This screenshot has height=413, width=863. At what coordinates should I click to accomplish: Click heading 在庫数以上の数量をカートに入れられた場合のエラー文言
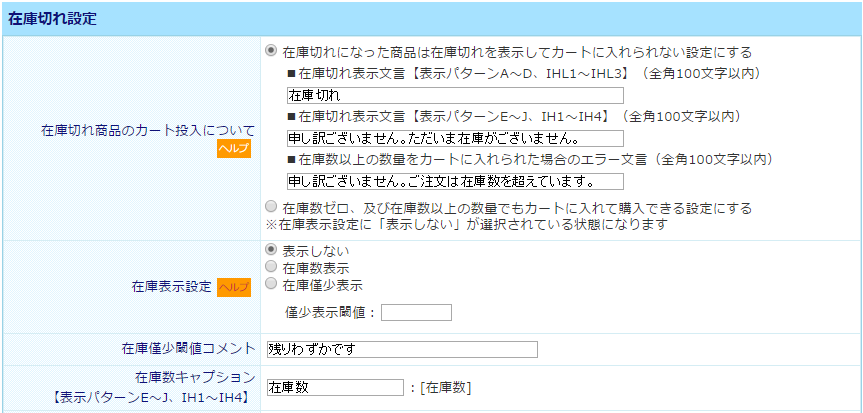coord(530,159)
